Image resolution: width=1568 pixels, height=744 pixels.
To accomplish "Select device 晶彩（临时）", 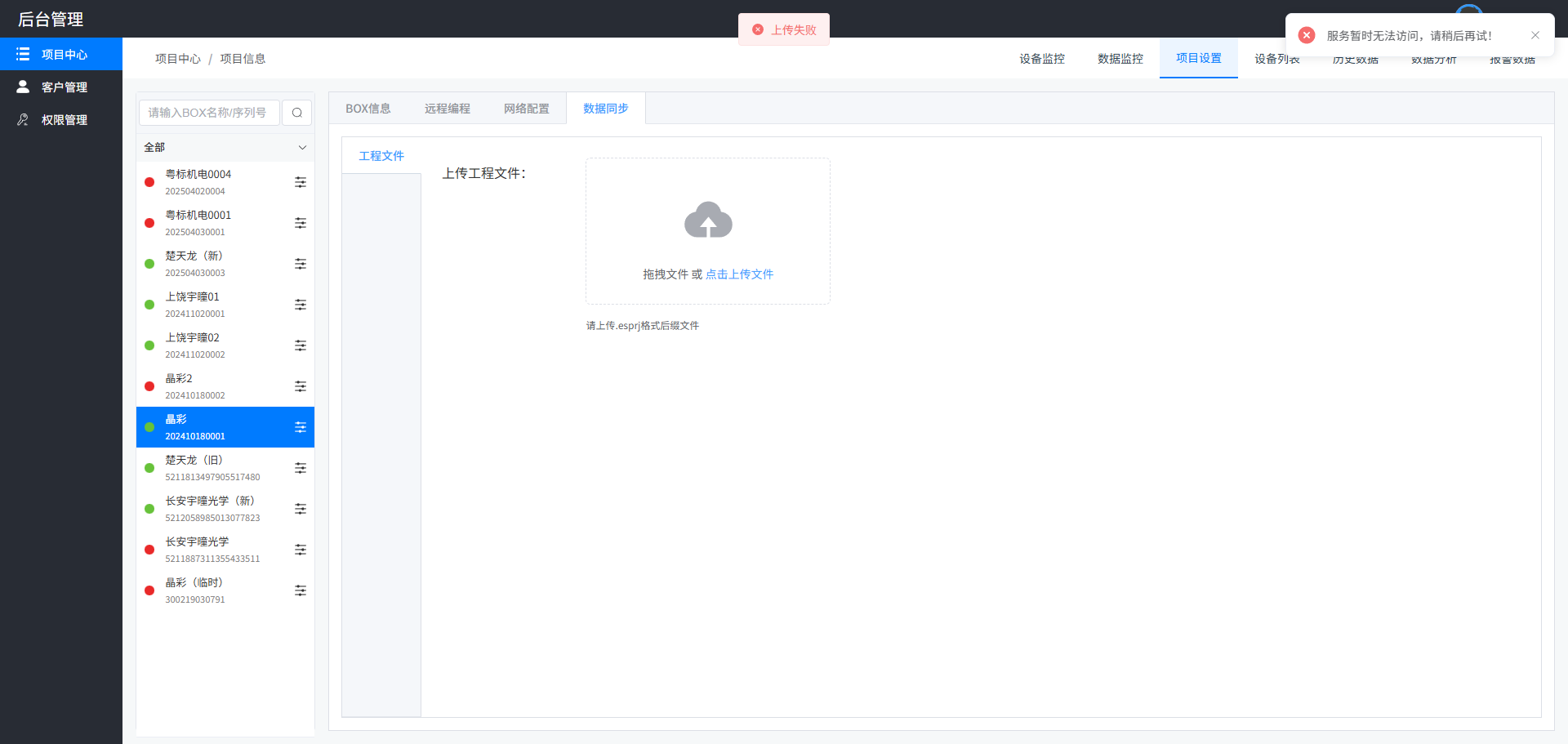I will pos(225,590).
